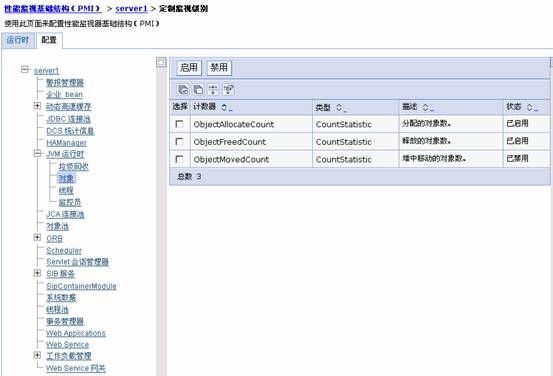Viewport: 553px width, 376px height.
Task: Open 工作负载管理 tree link
Action: coord(69,356)
